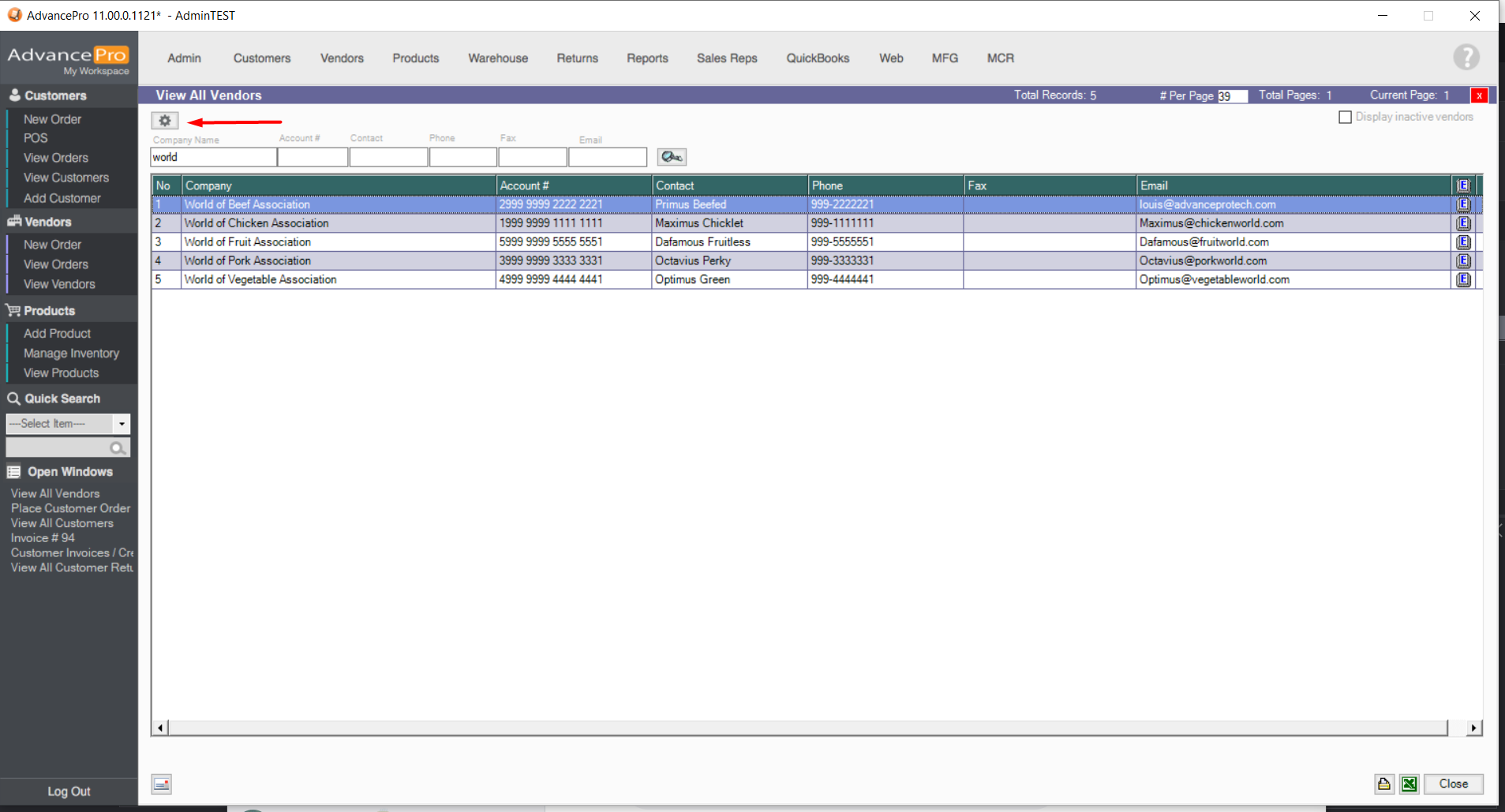Sort by the Contact column header
The image size is (1505, 812).
click(675, 185)
